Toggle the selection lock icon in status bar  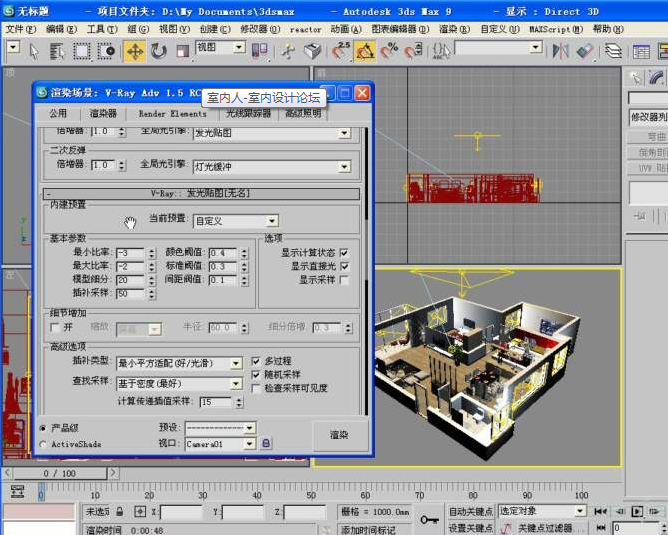(x=119, y=512)
